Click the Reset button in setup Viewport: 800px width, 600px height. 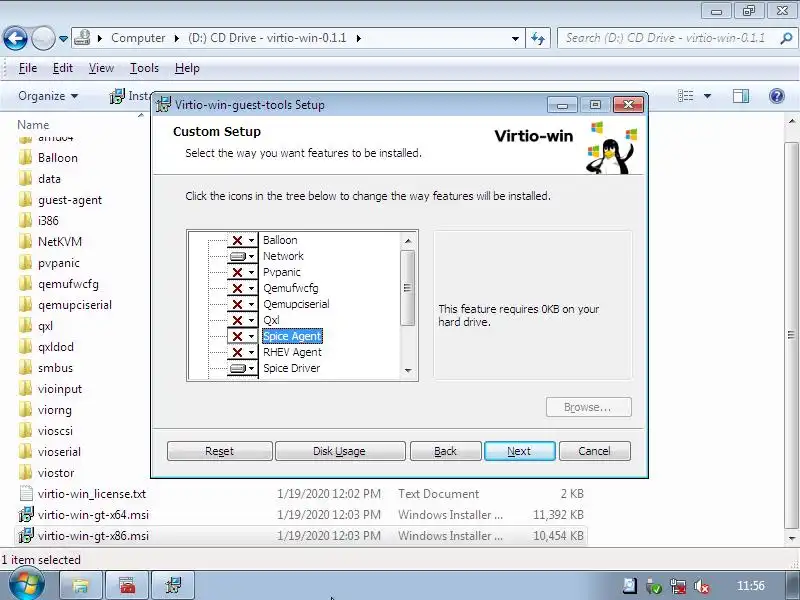[219, 451]
